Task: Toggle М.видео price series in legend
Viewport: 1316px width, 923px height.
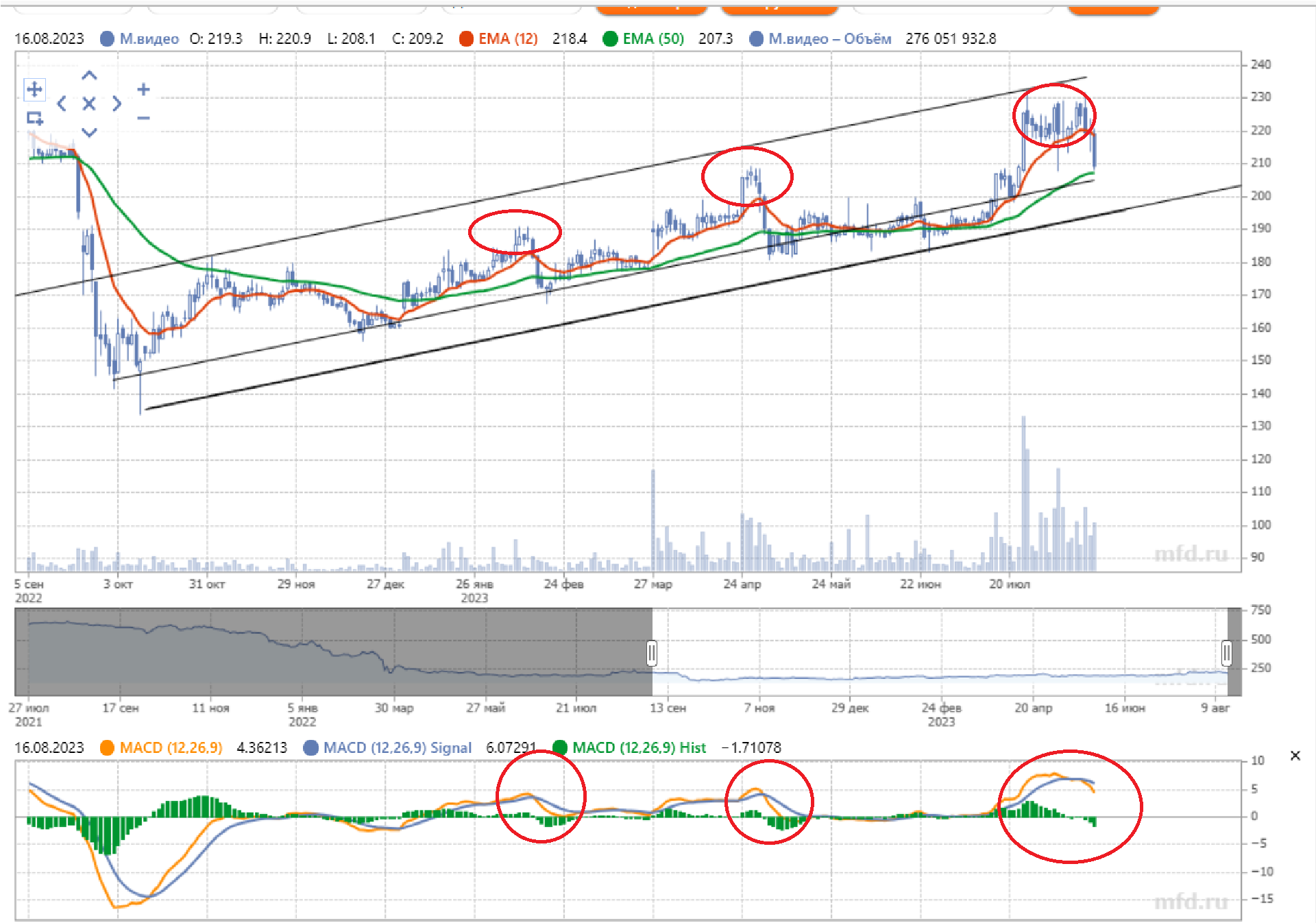Action: (149, 38)
